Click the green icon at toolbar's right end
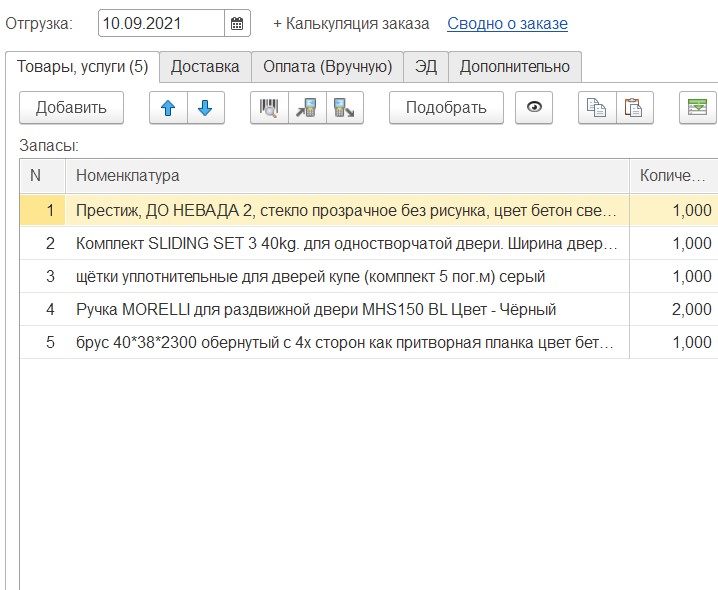 (697, 108)
